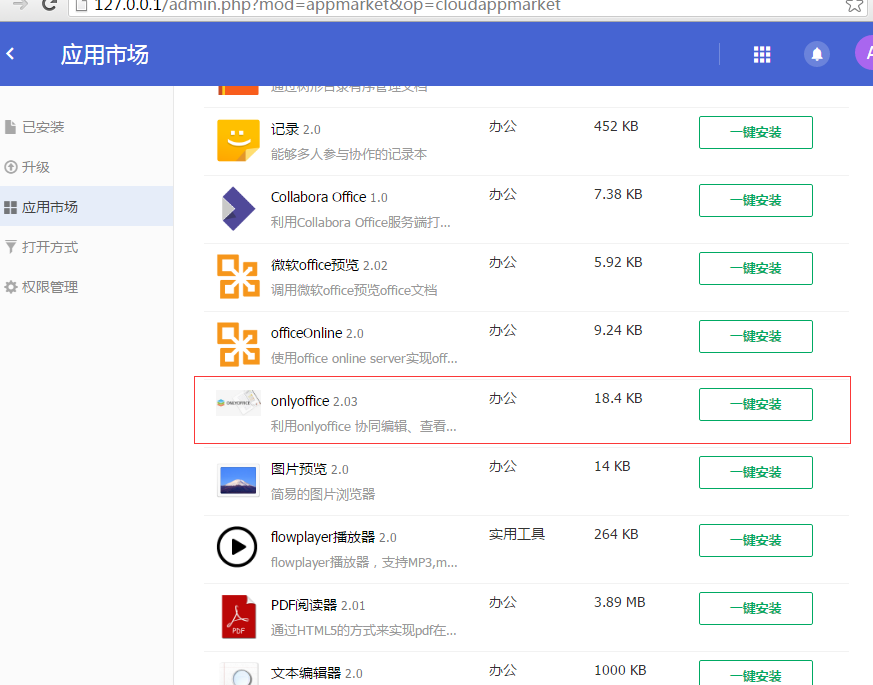Viewport: 873px width, 685px height.
Task: Click description 调用微软office预览office文档
Action: tap(354, 290)
